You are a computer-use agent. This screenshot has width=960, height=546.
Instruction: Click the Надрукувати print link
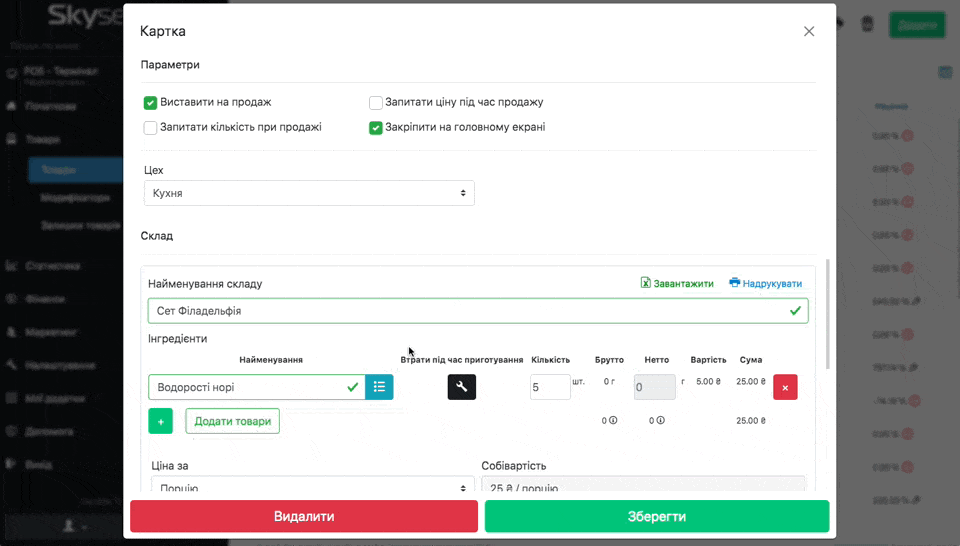pyautogui.click(x=765, y=283)
